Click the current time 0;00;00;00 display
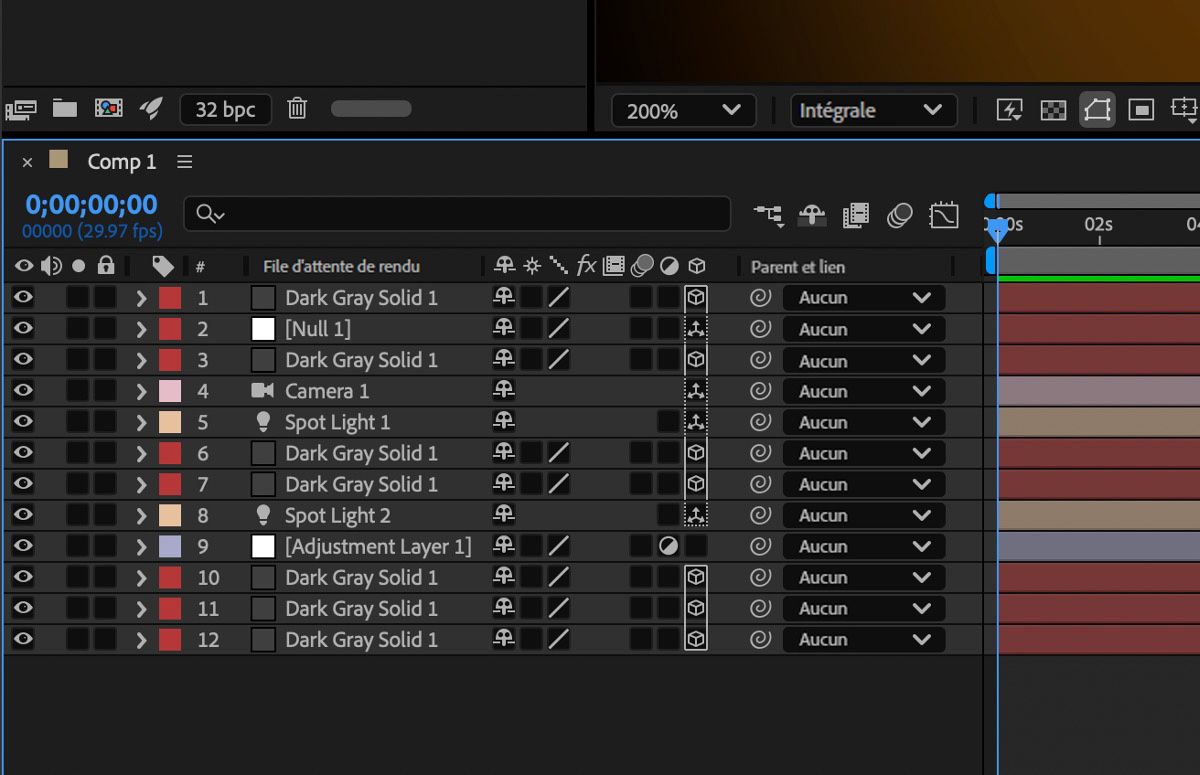 click(x=91, y=205)
